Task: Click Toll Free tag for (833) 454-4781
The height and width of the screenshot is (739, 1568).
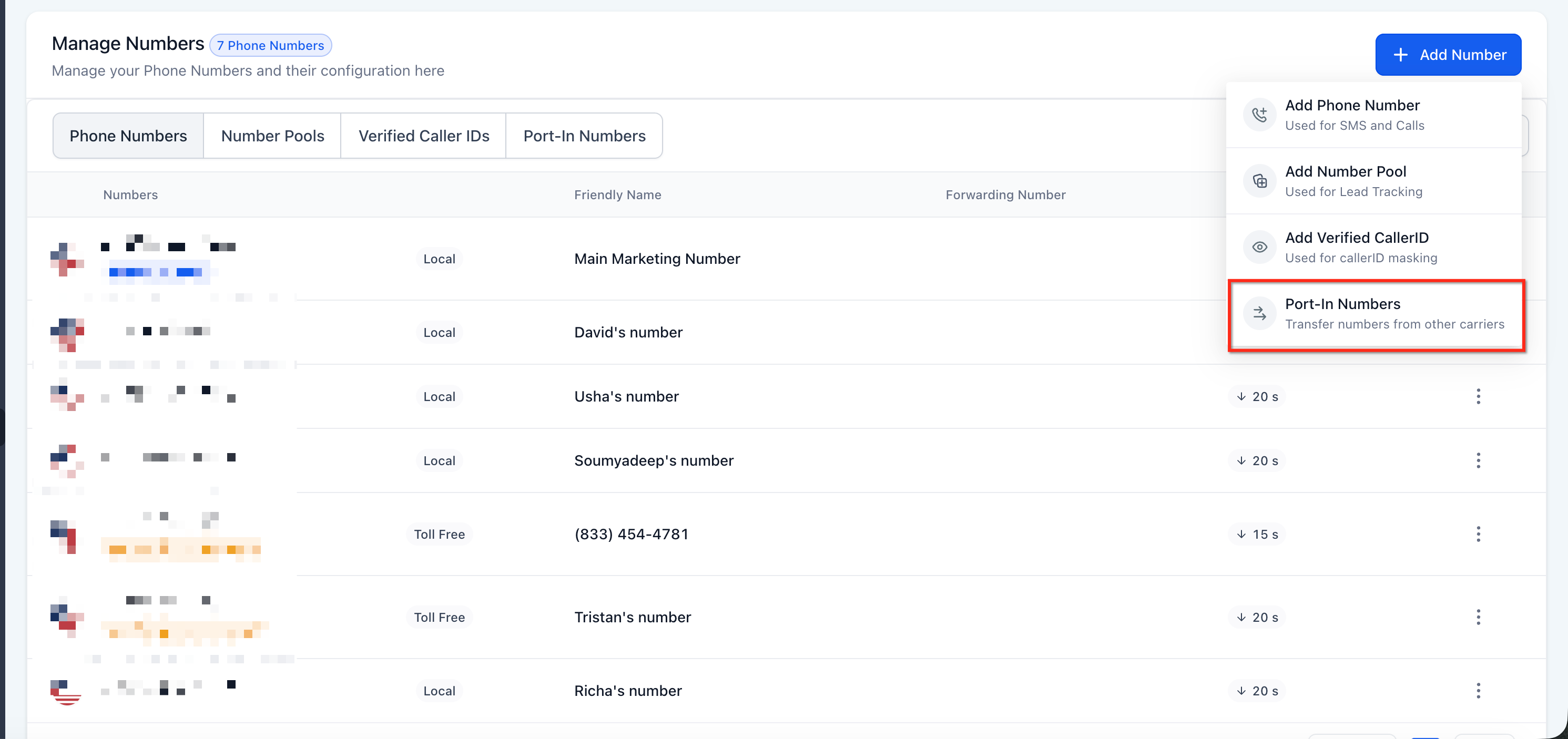Action: point(439,534)
